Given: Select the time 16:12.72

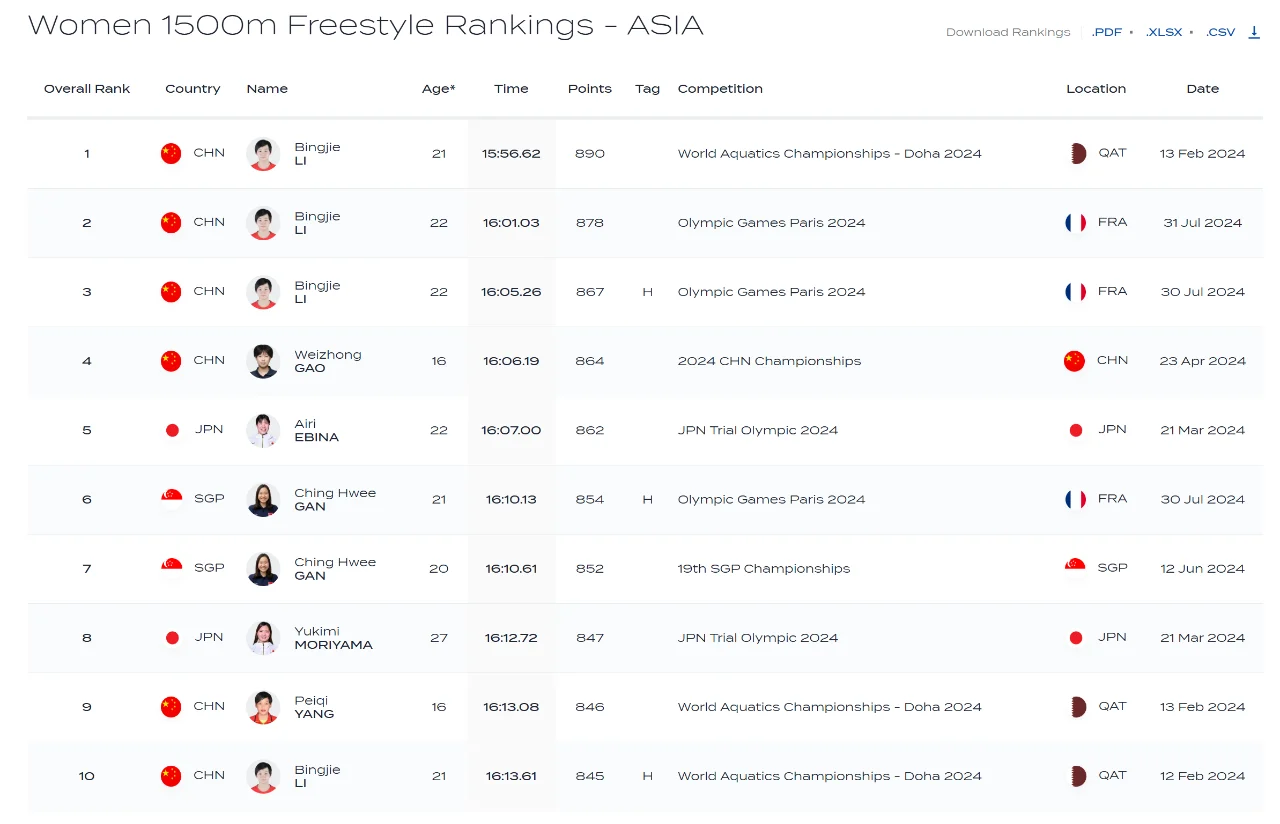Looking at the screenshot, I should click(511, 638).
